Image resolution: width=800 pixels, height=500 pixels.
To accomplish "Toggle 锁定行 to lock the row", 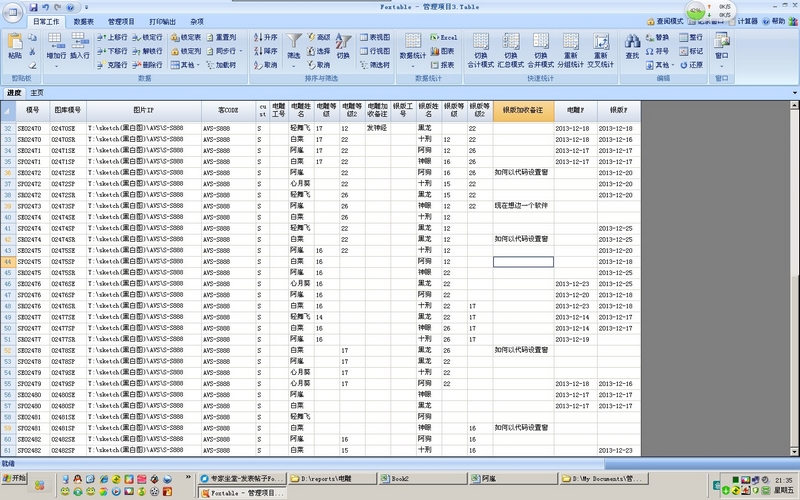I will point(146,37).
